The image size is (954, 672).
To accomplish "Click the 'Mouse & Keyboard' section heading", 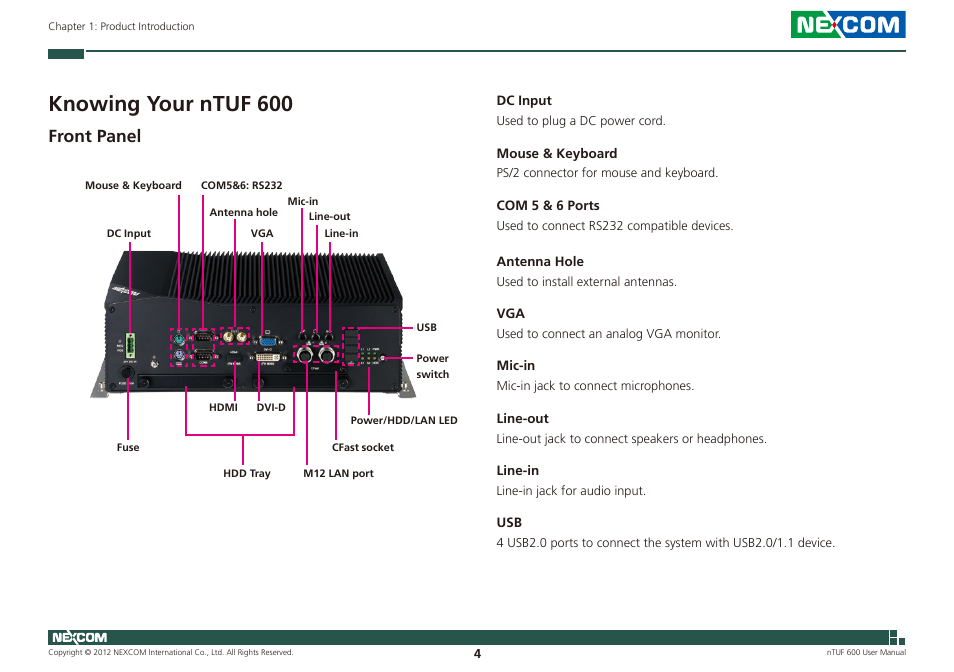I will pyautogui.click(x=557, y=154).
